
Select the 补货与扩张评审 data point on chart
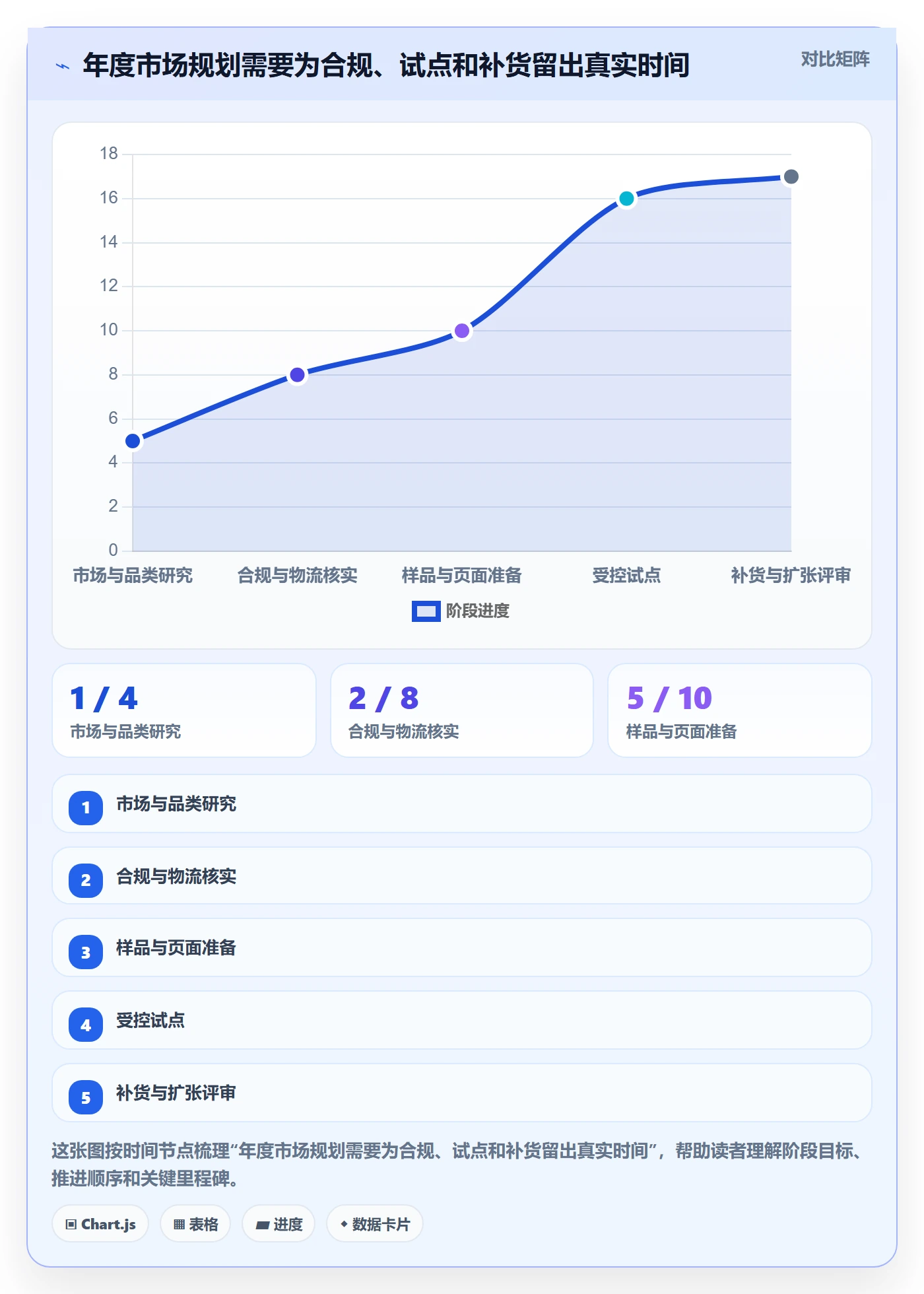[791, 177]
